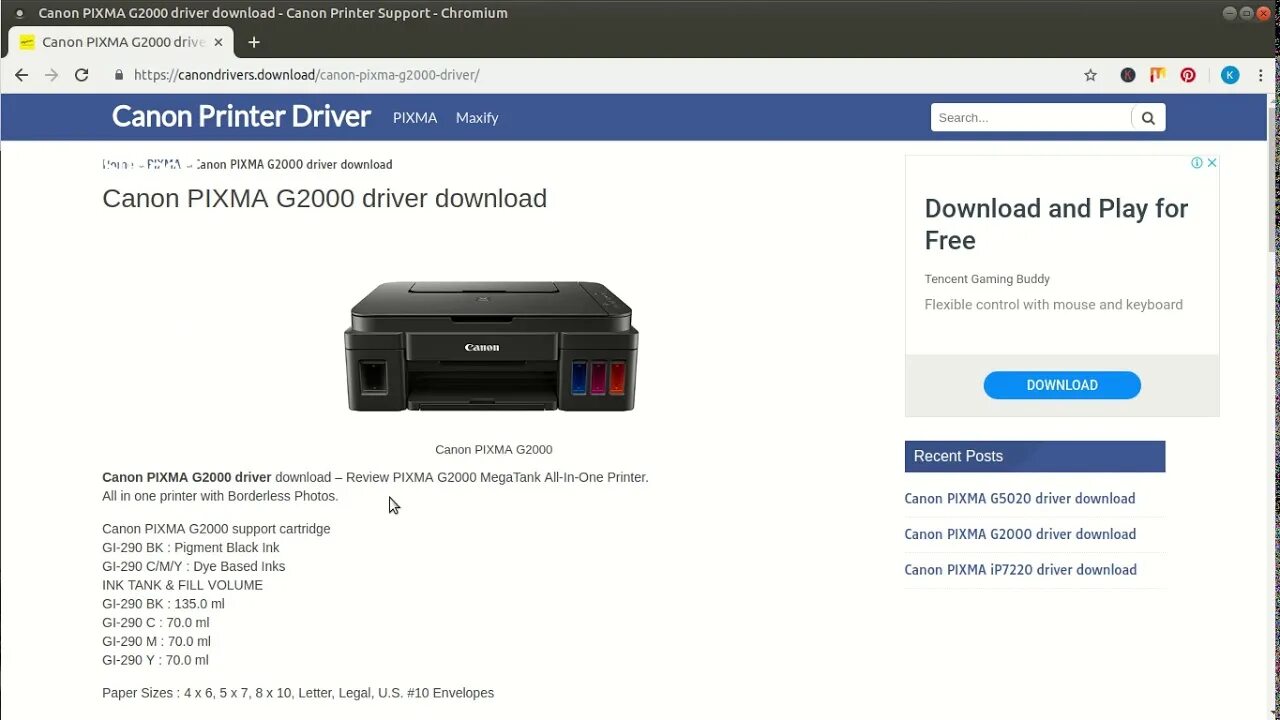Screen dimensions: 1280x720
Task: Close the Canon PIXMA G2000 tab
Action: click(x=218, y=42)
